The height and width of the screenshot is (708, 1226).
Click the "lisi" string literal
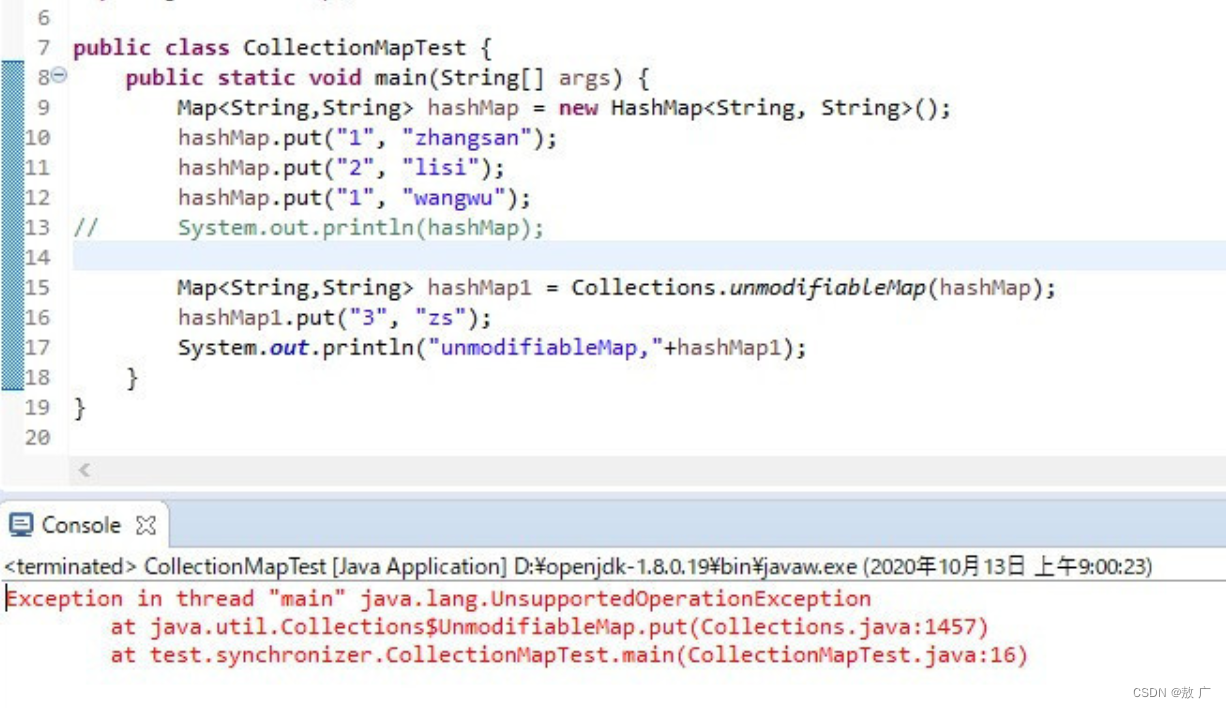click(441, 168)
